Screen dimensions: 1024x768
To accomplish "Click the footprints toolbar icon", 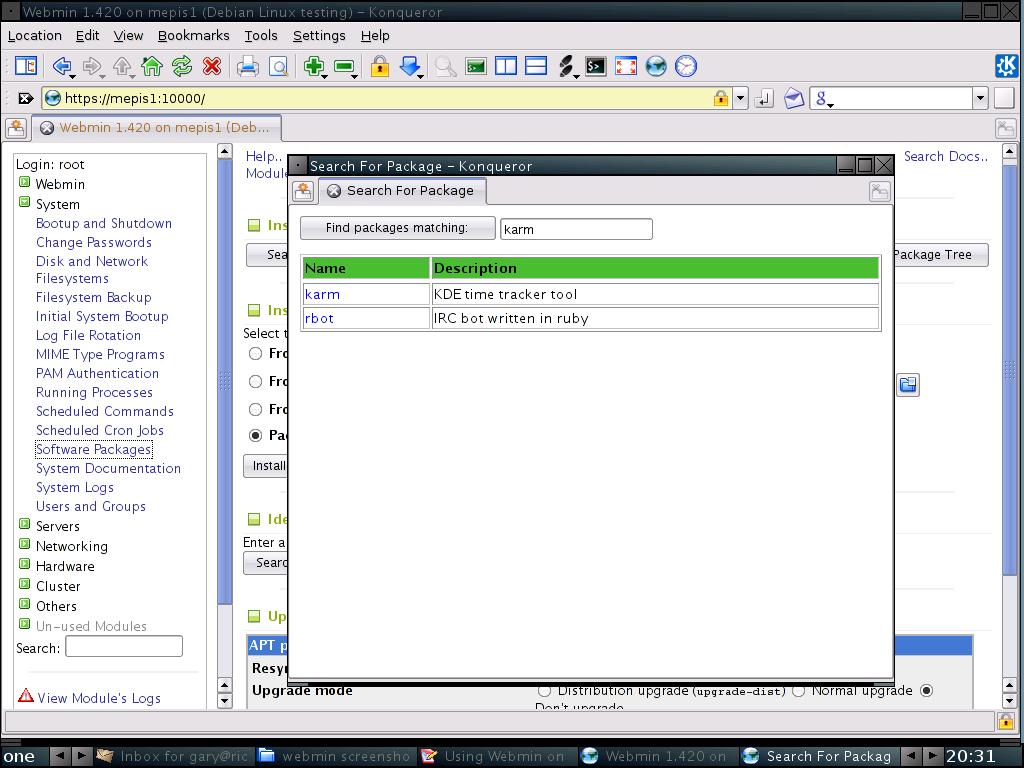I will point(566,66).
